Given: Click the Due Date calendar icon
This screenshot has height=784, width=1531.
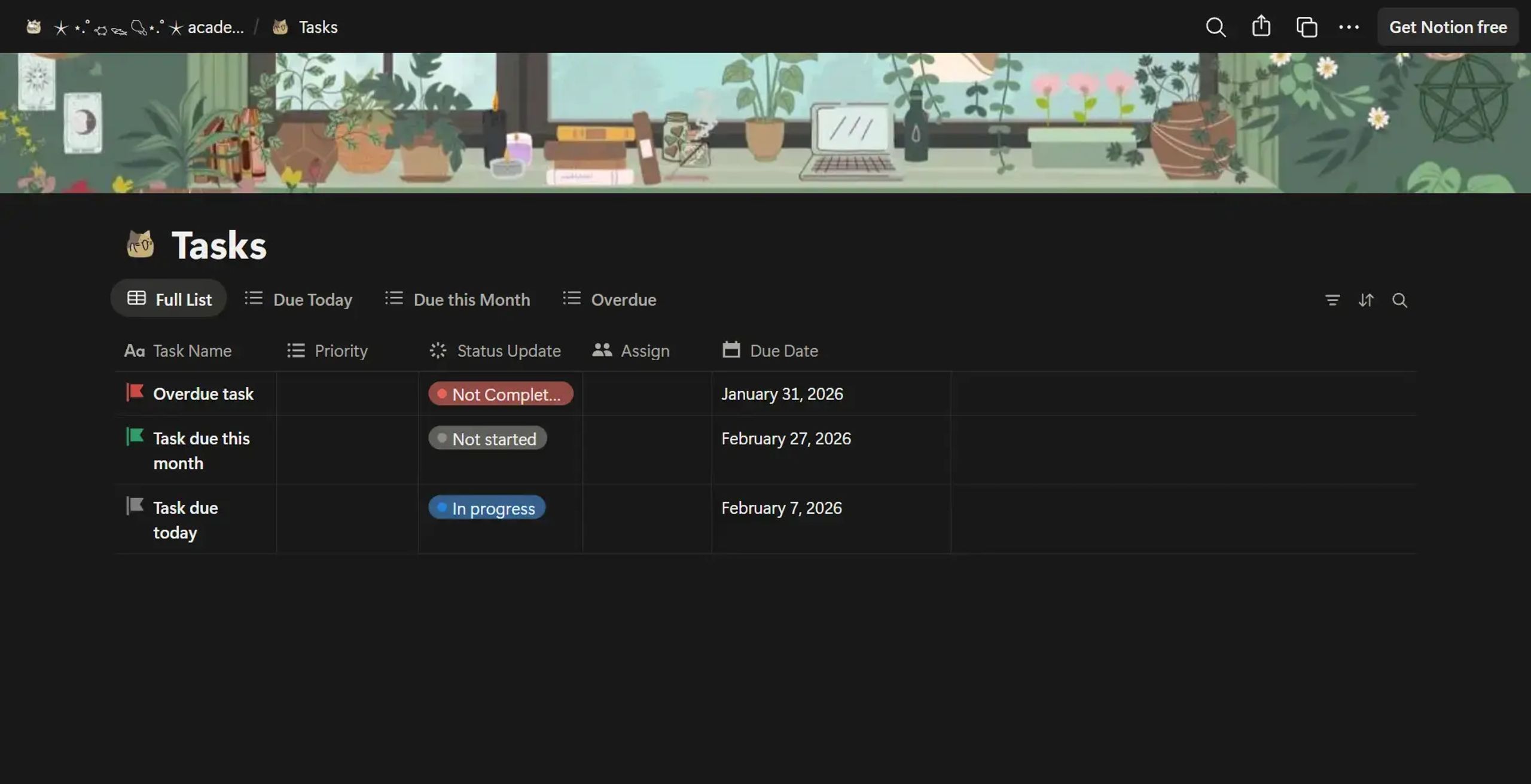Looking at the screenshot, I should pos(731,350).
